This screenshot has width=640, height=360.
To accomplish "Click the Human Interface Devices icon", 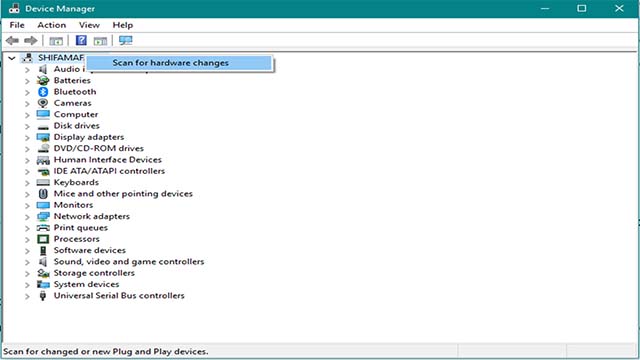I will 43,160.
